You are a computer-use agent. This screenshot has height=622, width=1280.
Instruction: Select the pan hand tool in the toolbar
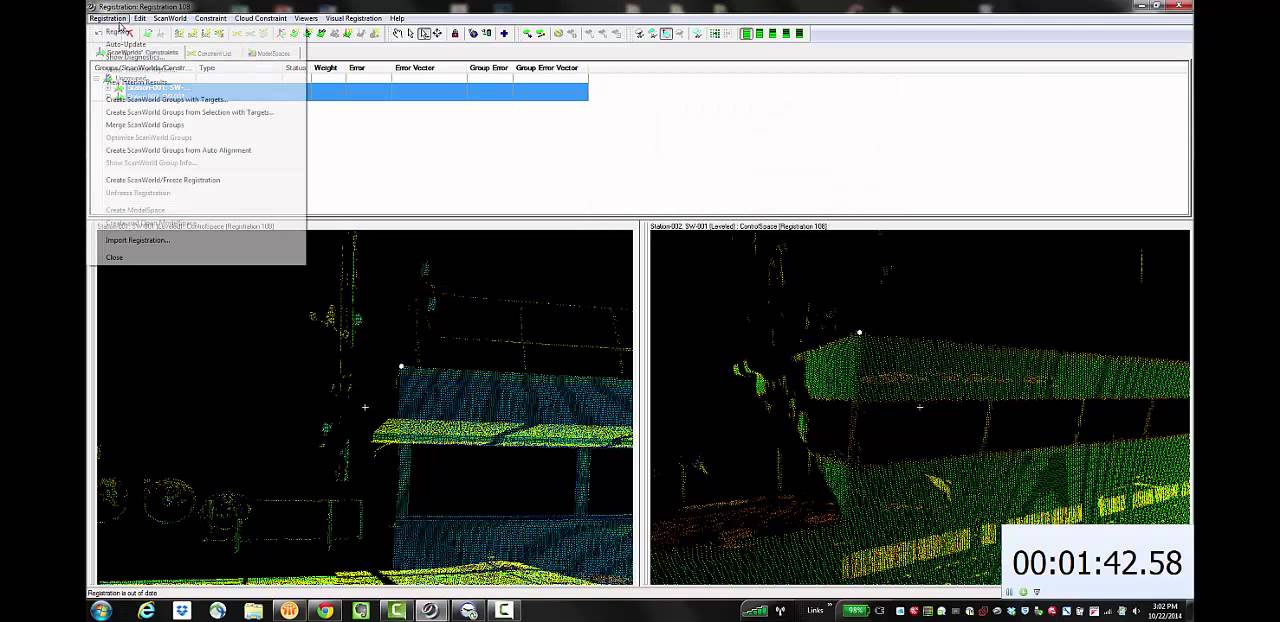(397, 33)
